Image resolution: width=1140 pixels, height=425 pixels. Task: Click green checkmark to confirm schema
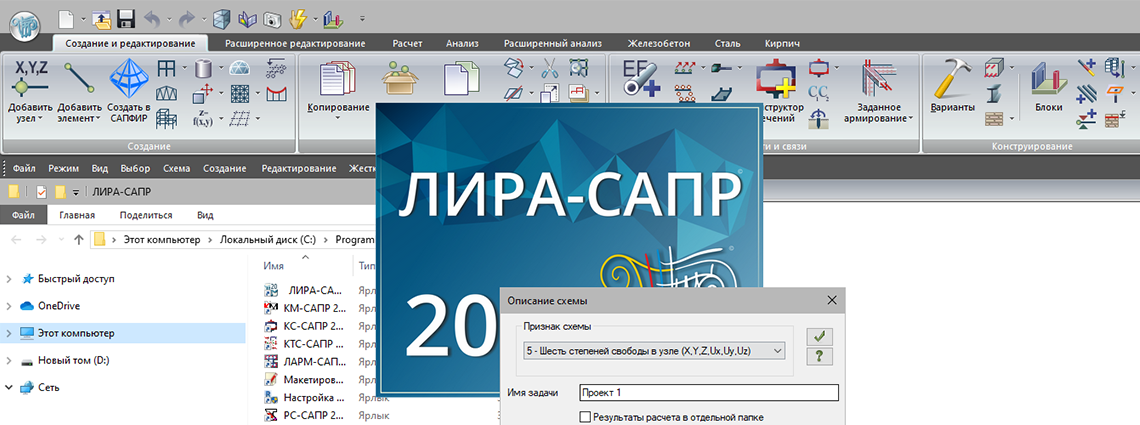[820, 337]
